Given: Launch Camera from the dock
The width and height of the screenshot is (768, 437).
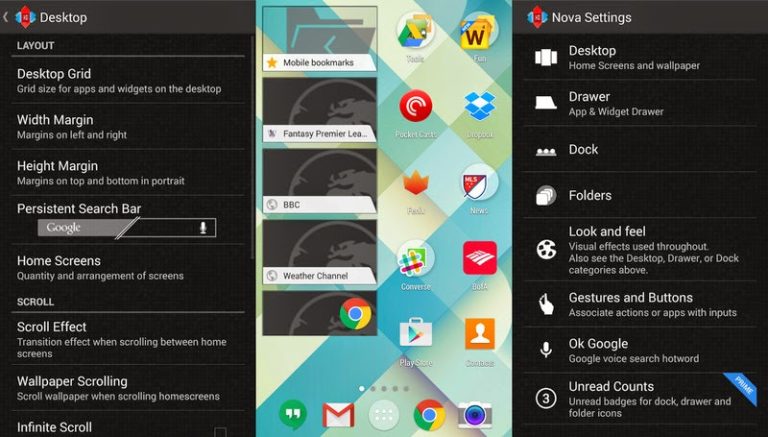Looking at the screenshot, I should (x=475, y=415).
